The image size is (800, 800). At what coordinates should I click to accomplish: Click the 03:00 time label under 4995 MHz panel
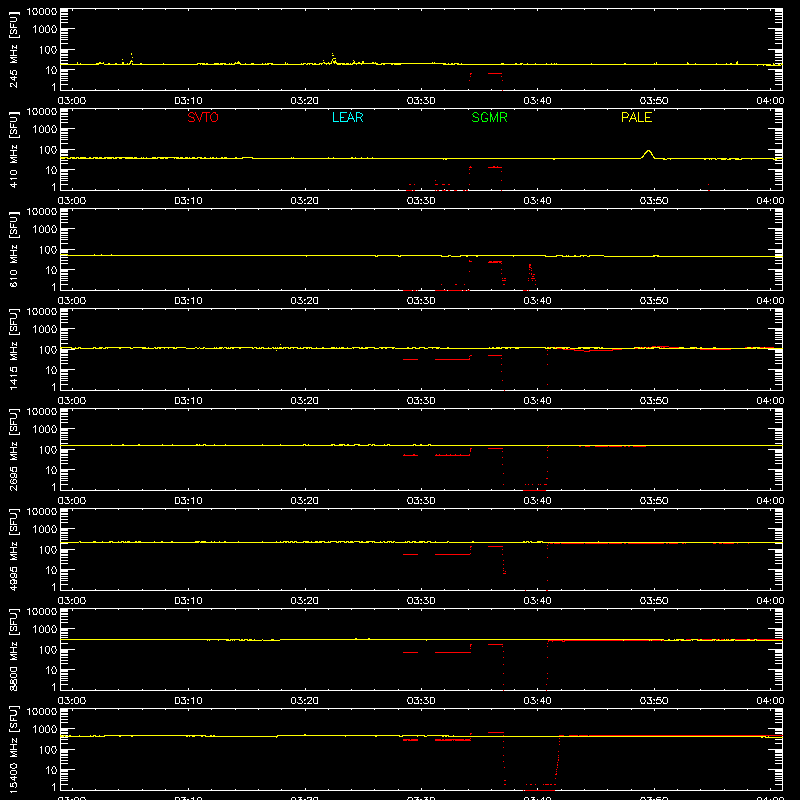pyautogui.click(x=72, y=601)
